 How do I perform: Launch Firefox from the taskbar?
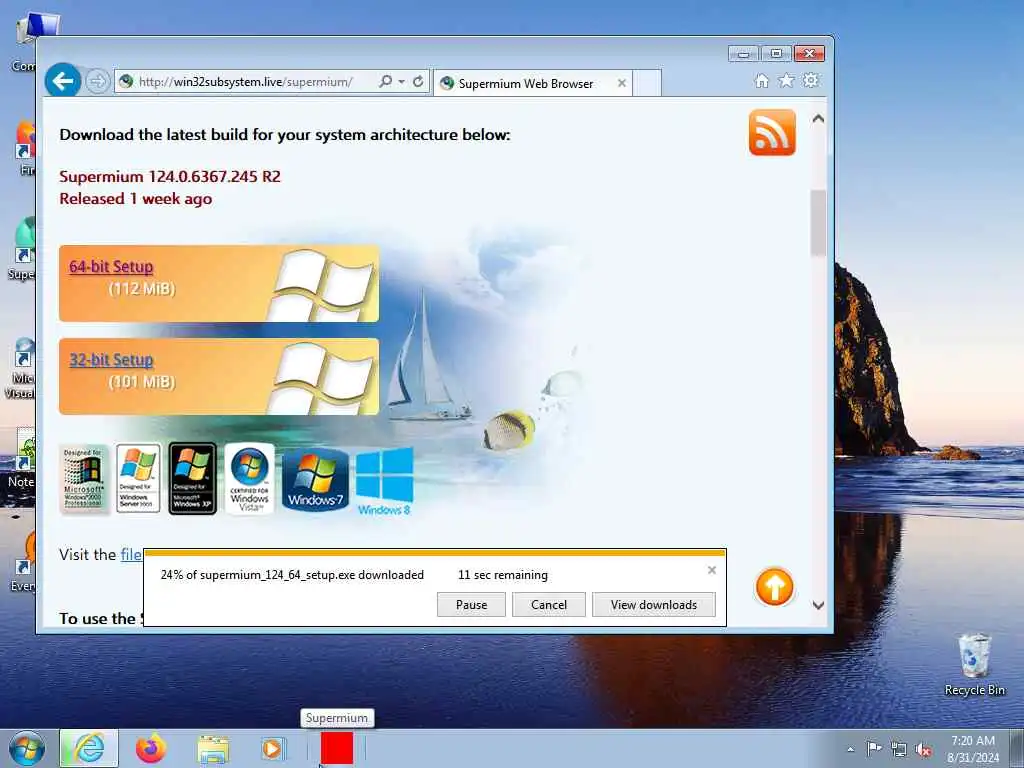point(151,749)
